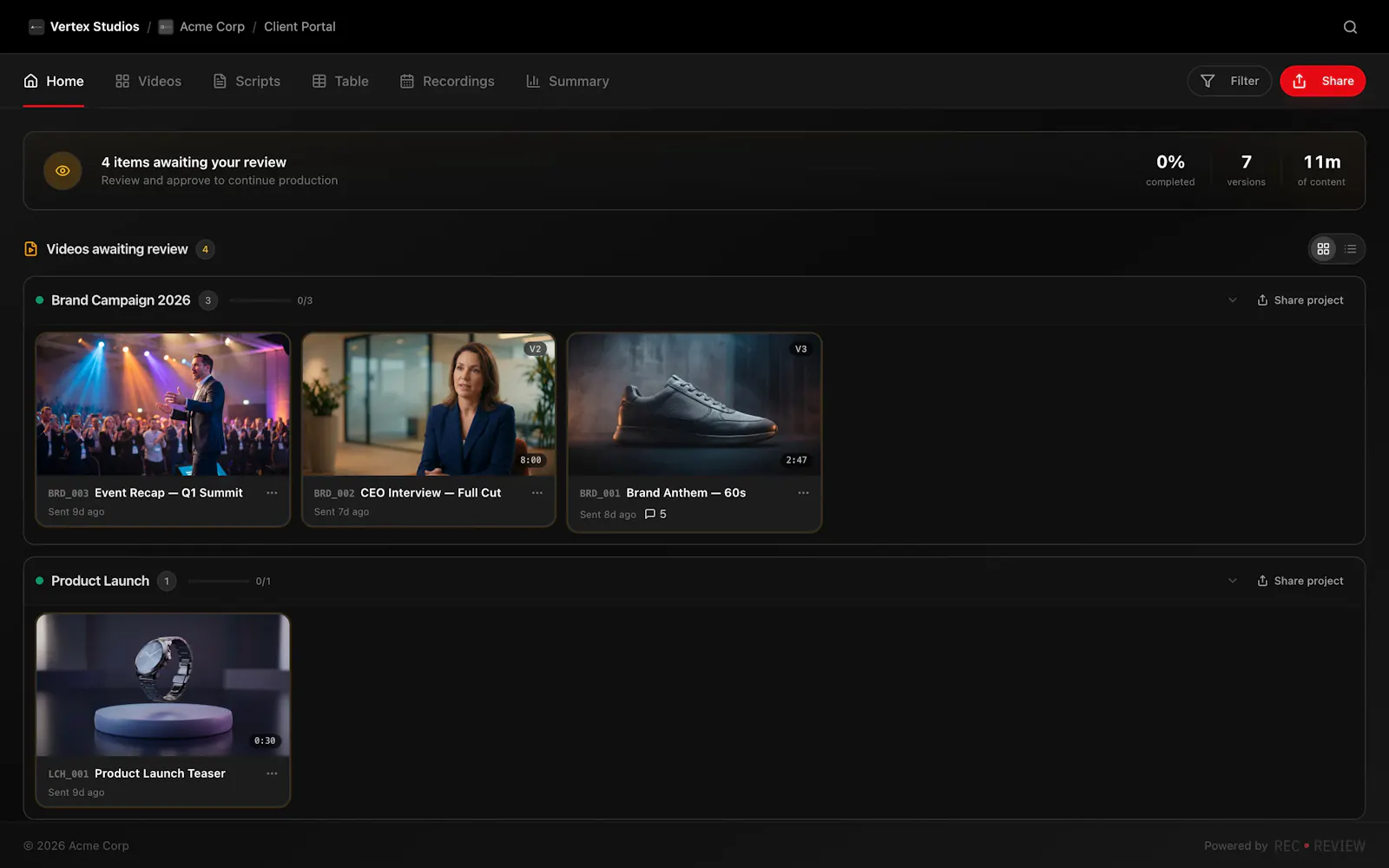Click the V2 version badge on CEO Interview
This screenshot has height=868, width=1389.
[535, 349]
